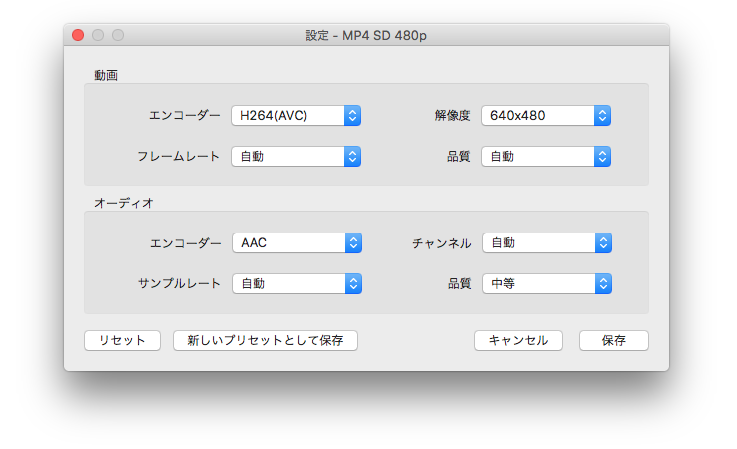Click the greyed-out zoom button in the title bar

point(118,35)
